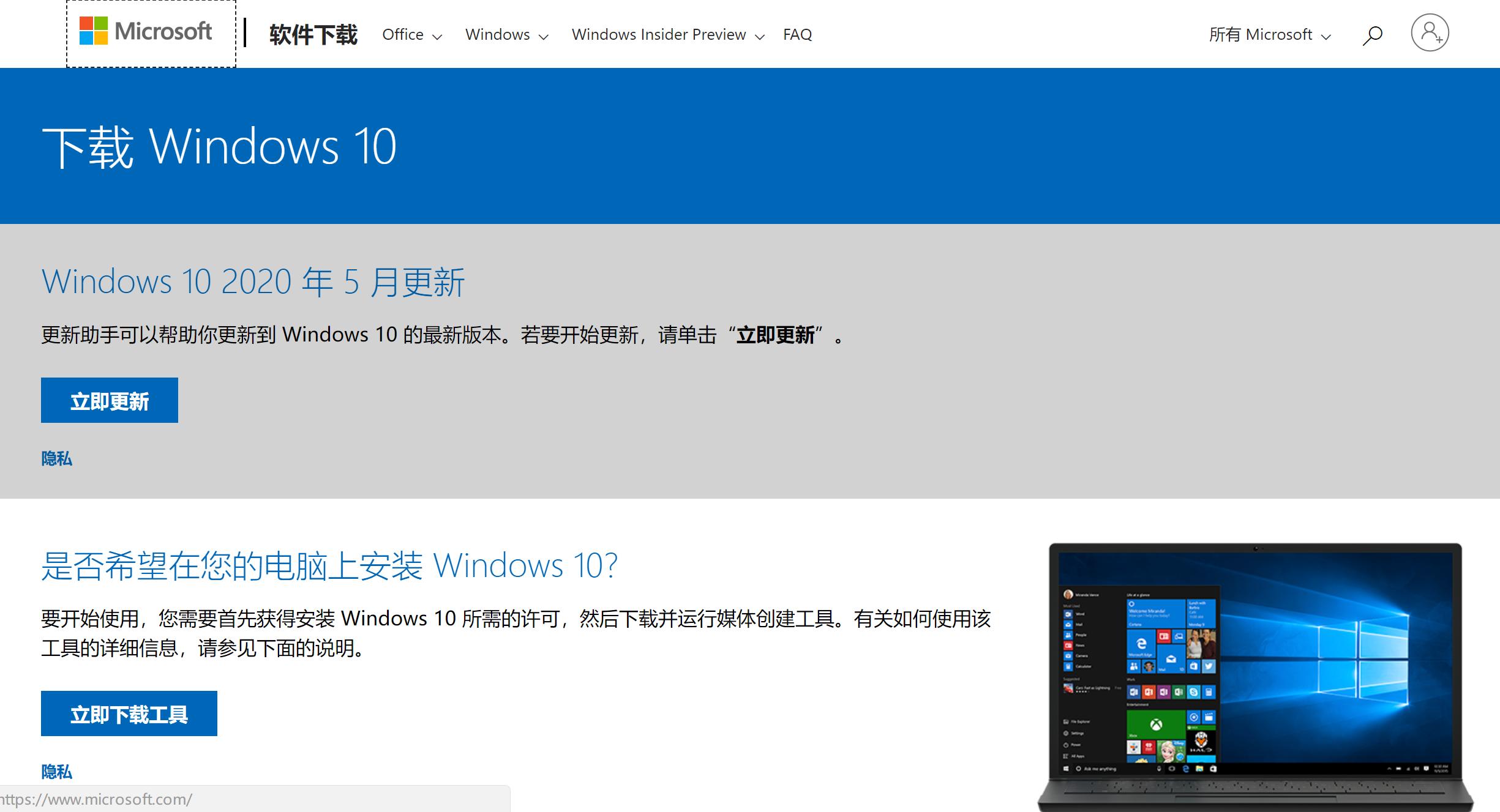The height and width of the screenshot is (812, 1500).
Task: Open the Windows dropdown menu
Action: (x=506, y=35)
